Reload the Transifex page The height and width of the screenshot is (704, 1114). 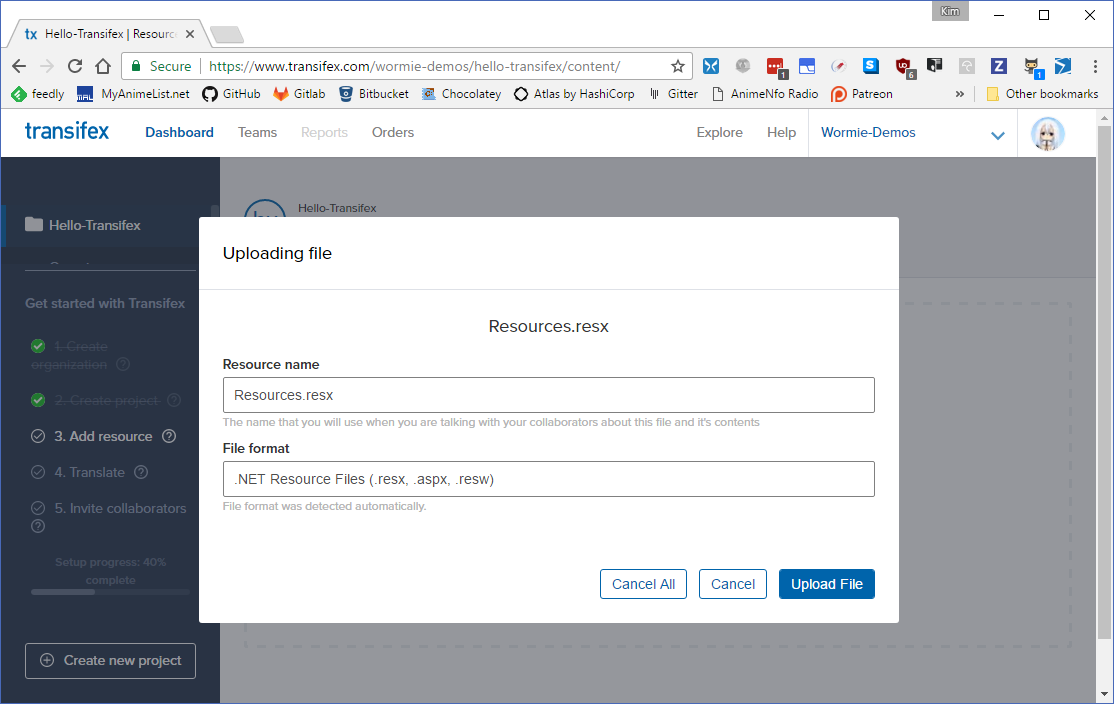[x=75, y=66]
